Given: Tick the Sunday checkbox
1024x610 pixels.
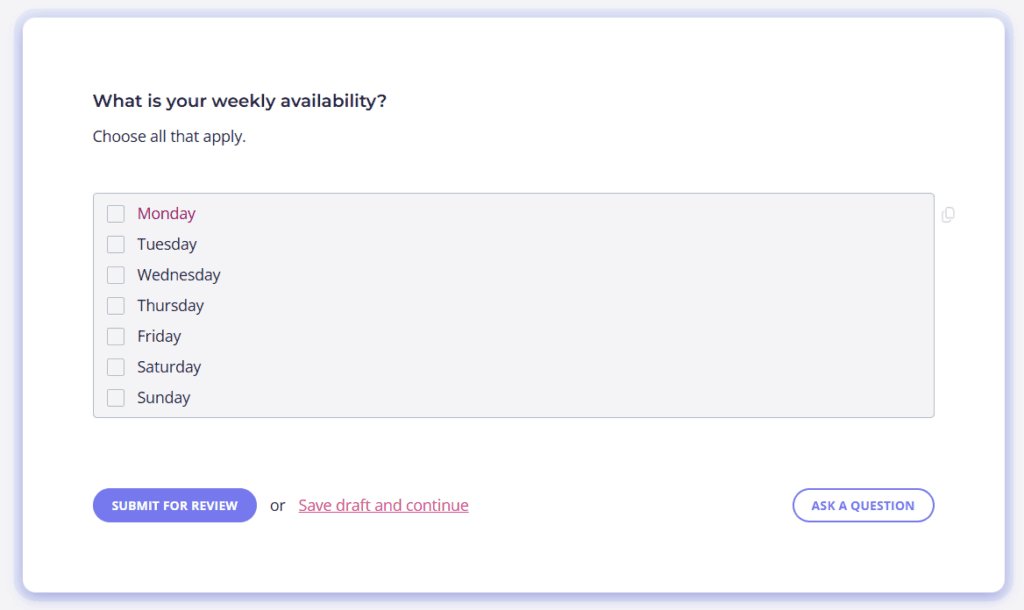Looking at the screenshot, I should 116,398.
